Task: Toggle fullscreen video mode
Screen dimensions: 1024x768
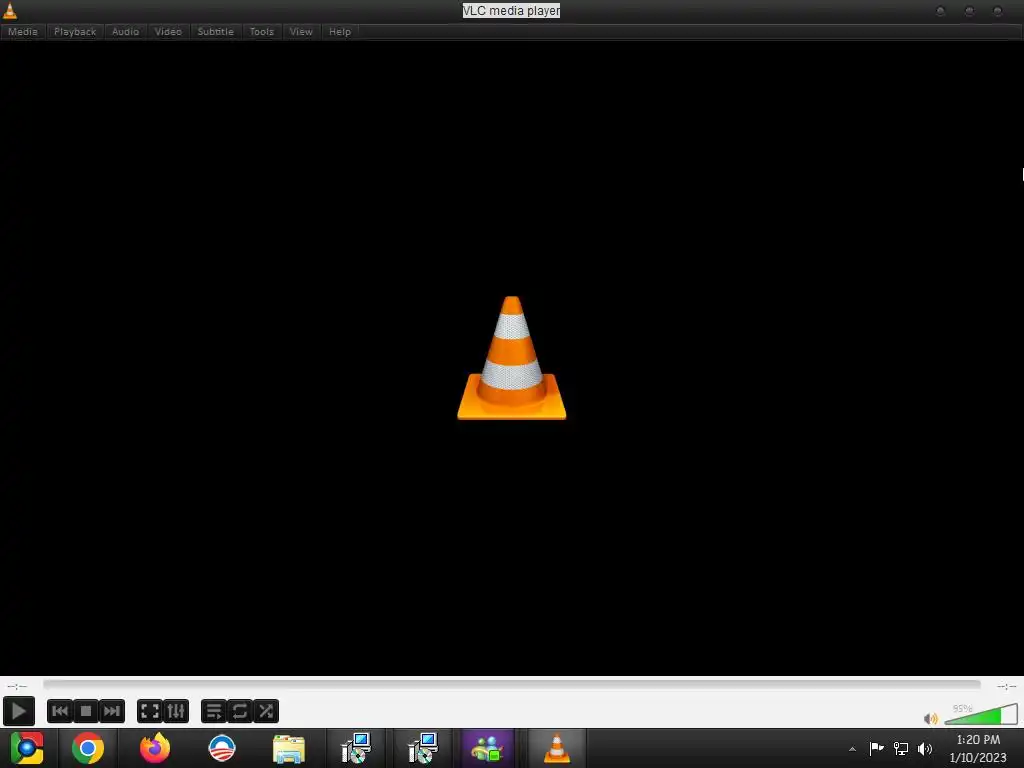Action: (x=150, y=711)
